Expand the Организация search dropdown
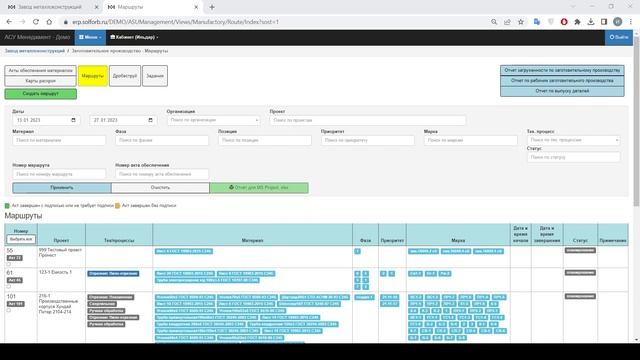 tap(213, 120)
